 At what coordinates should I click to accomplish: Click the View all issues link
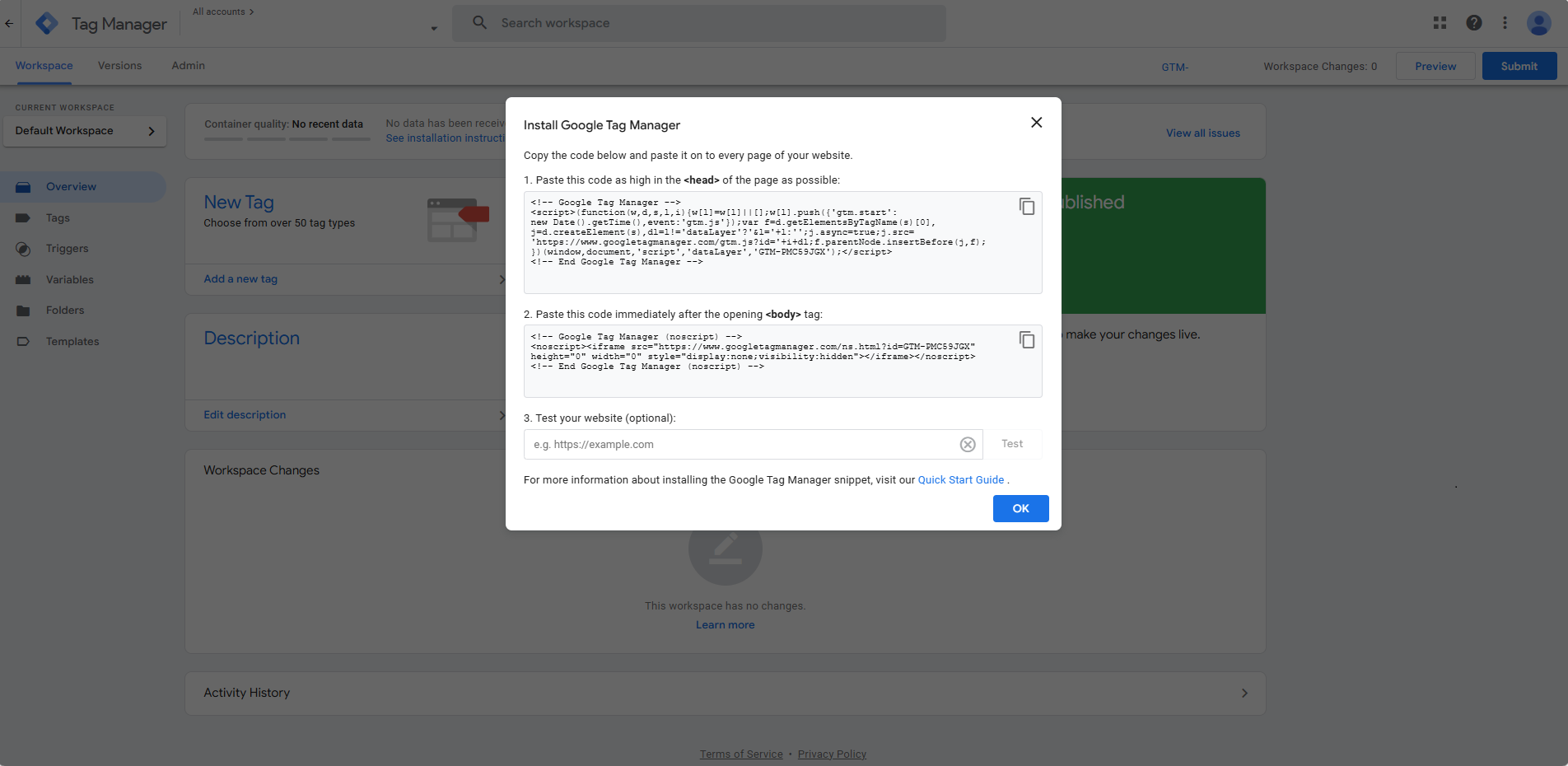tap(1202, 133)
